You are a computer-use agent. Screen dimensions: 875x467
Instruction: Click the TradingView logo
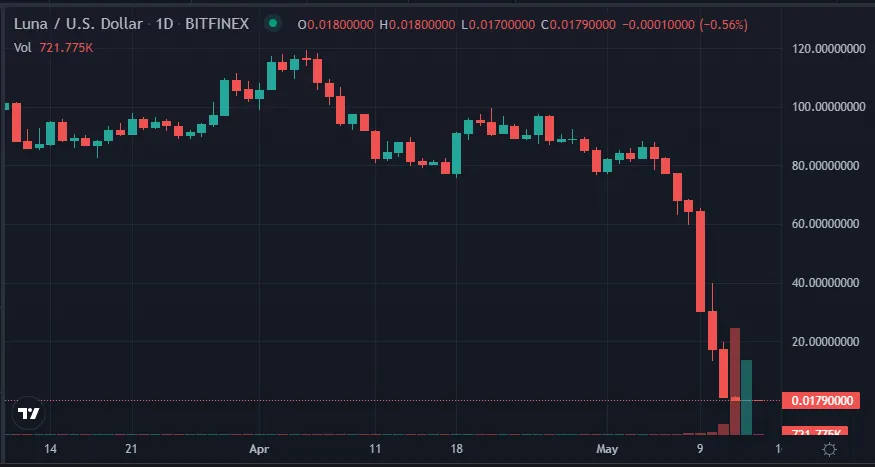pos(28,413)
